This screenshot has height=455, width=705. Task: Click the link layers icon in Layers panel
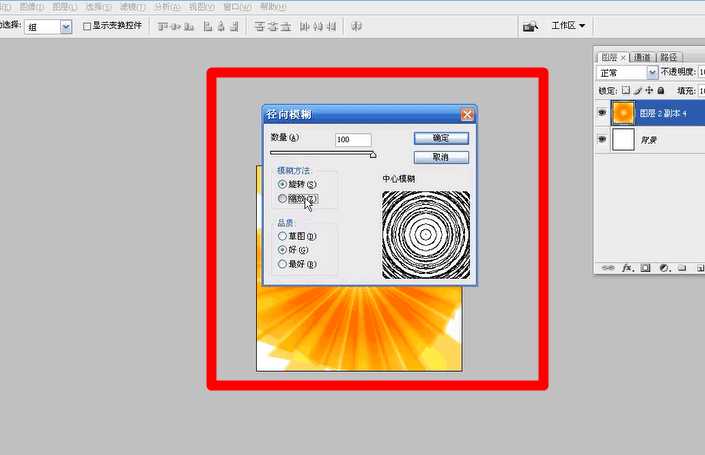tap(608, 268)
